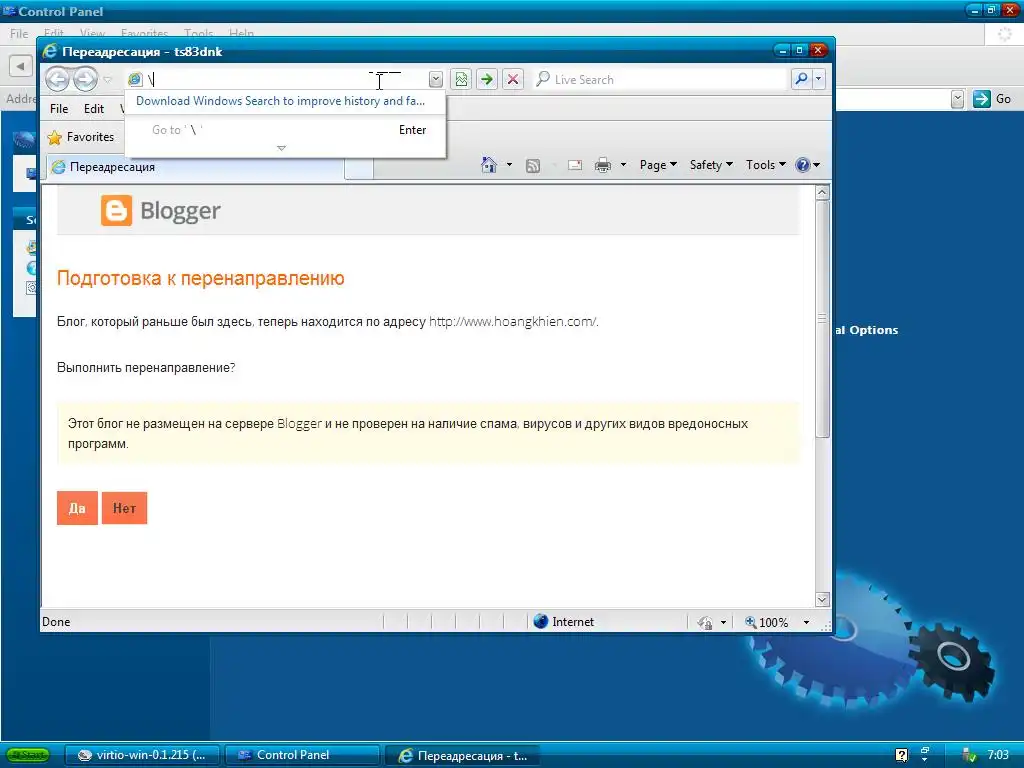The image size is (1024, 768).
Task: Open Control Panel address dropdown arrow
Action: tap(957, 99)
